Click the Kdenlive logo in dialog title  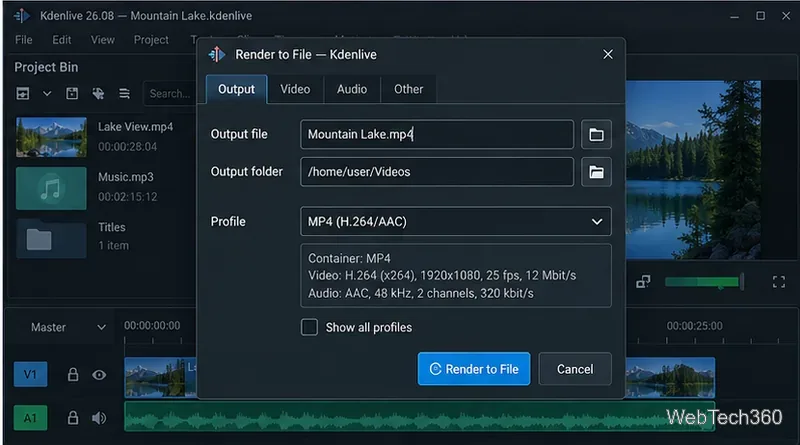click(217, 54)
